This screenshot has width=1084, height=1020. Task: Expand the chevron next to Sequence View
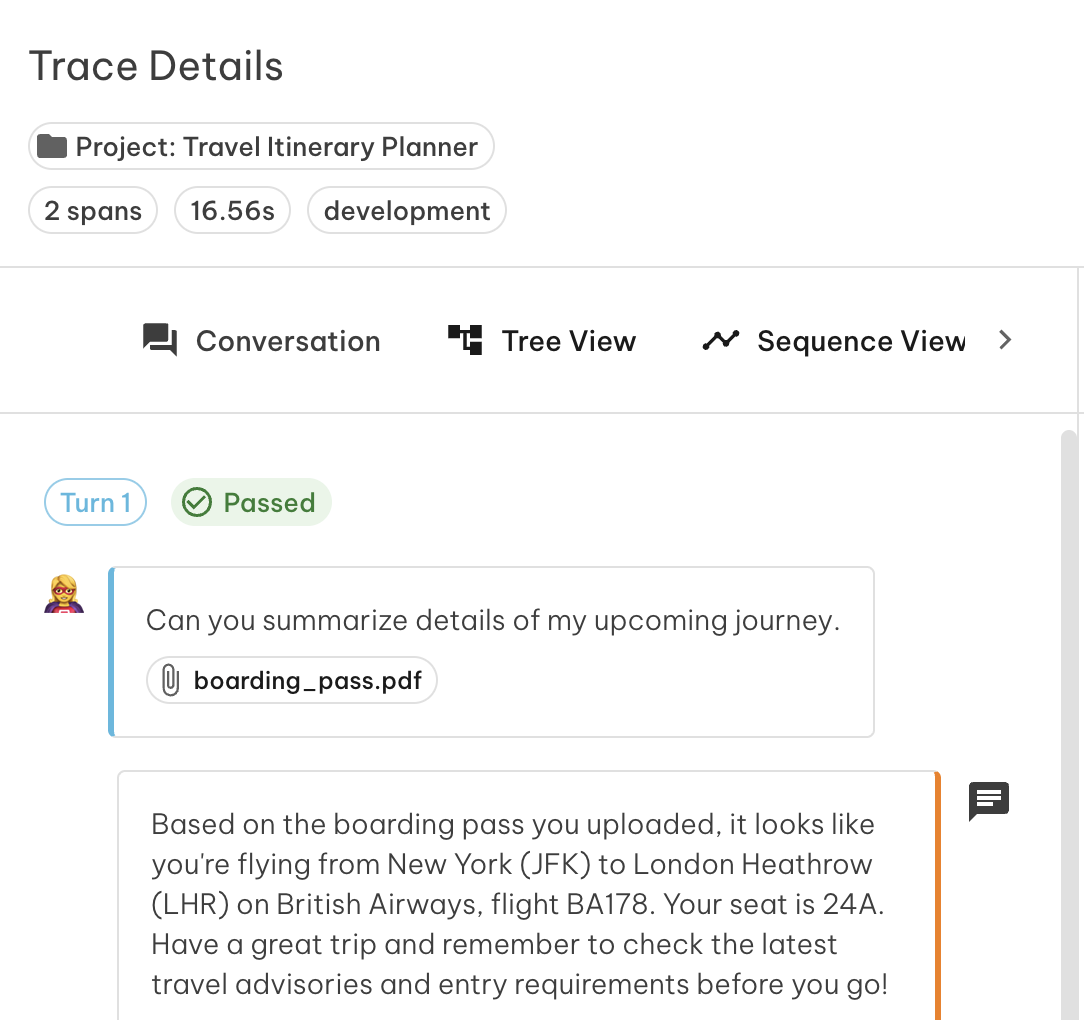pos(1005,340)
